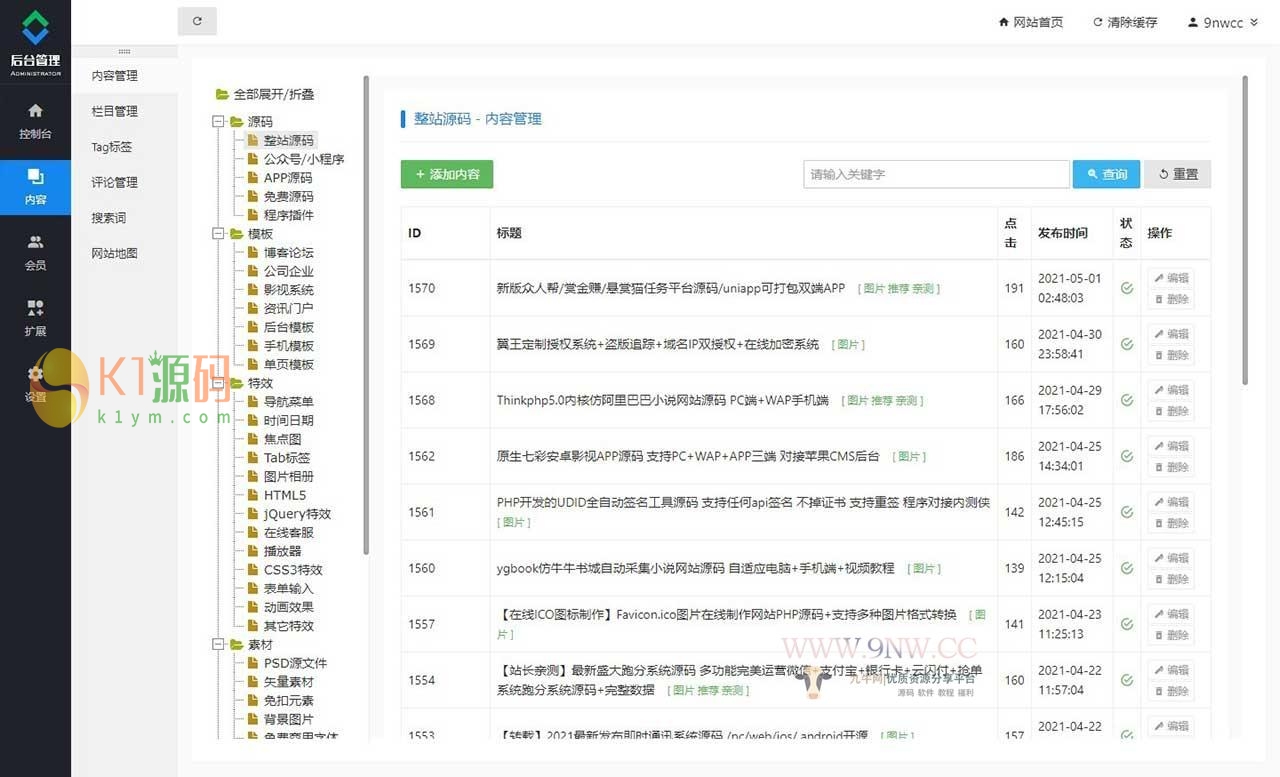Click 清除缓存 clear cache icon
Screen dimensions: 1280x777
pyautogui.click(x=1098, y=22)
